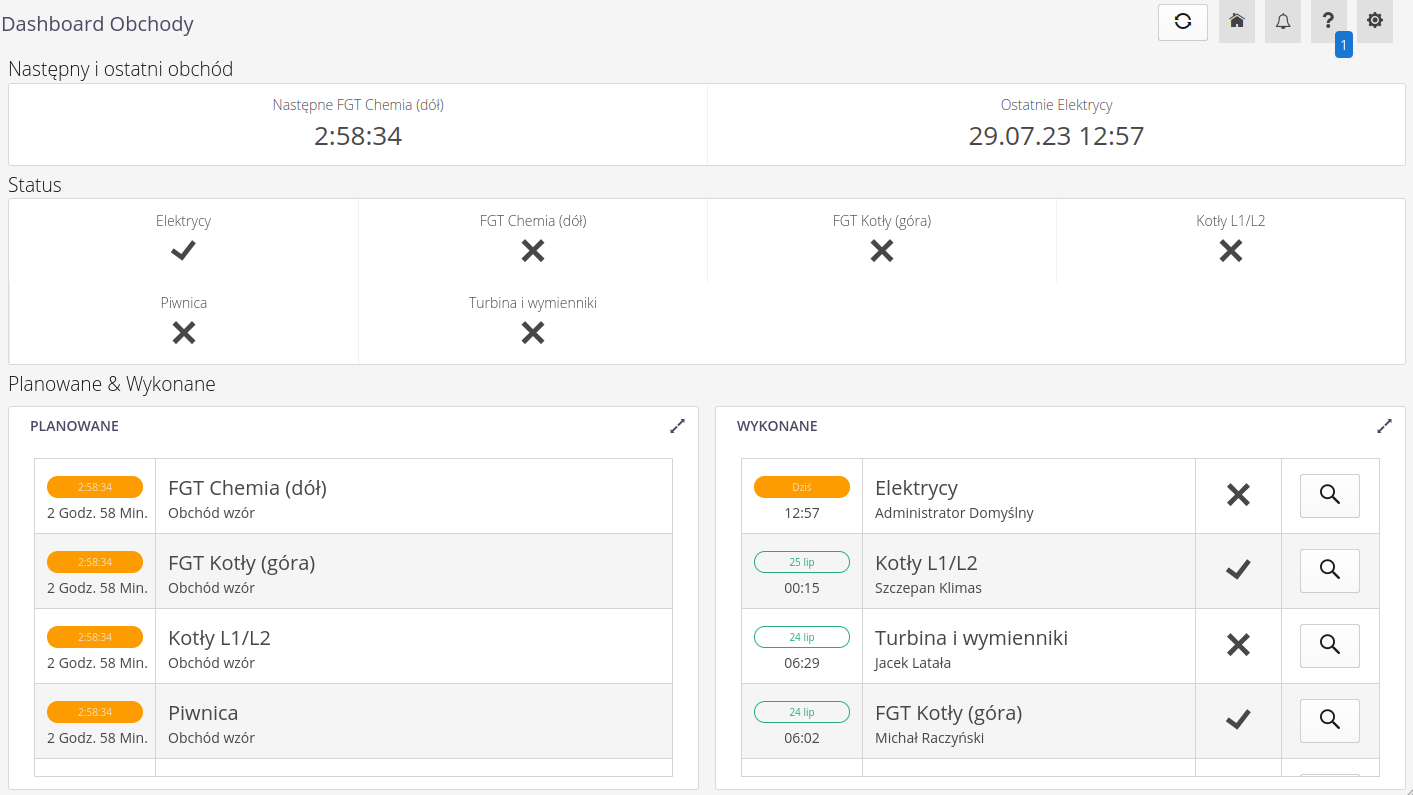Screen dimensions: 1413x795
Task: Click the 25 lip date badge
Action: point(801,562)
